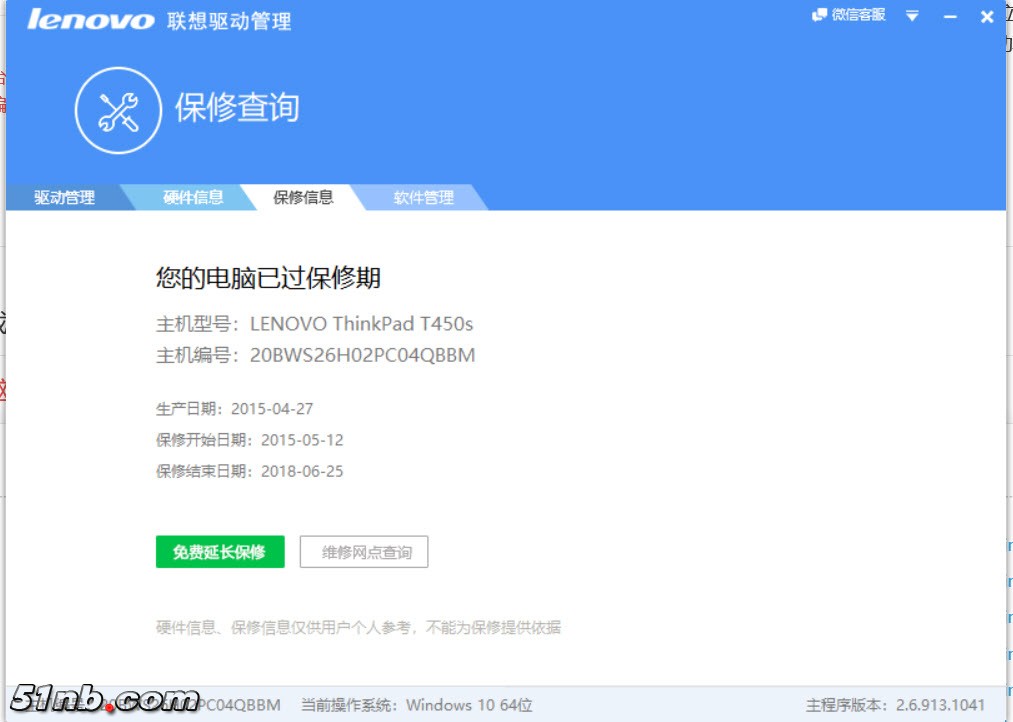
Task: Click the Lenovo logo in the title bar
Action: click(90, 19)
